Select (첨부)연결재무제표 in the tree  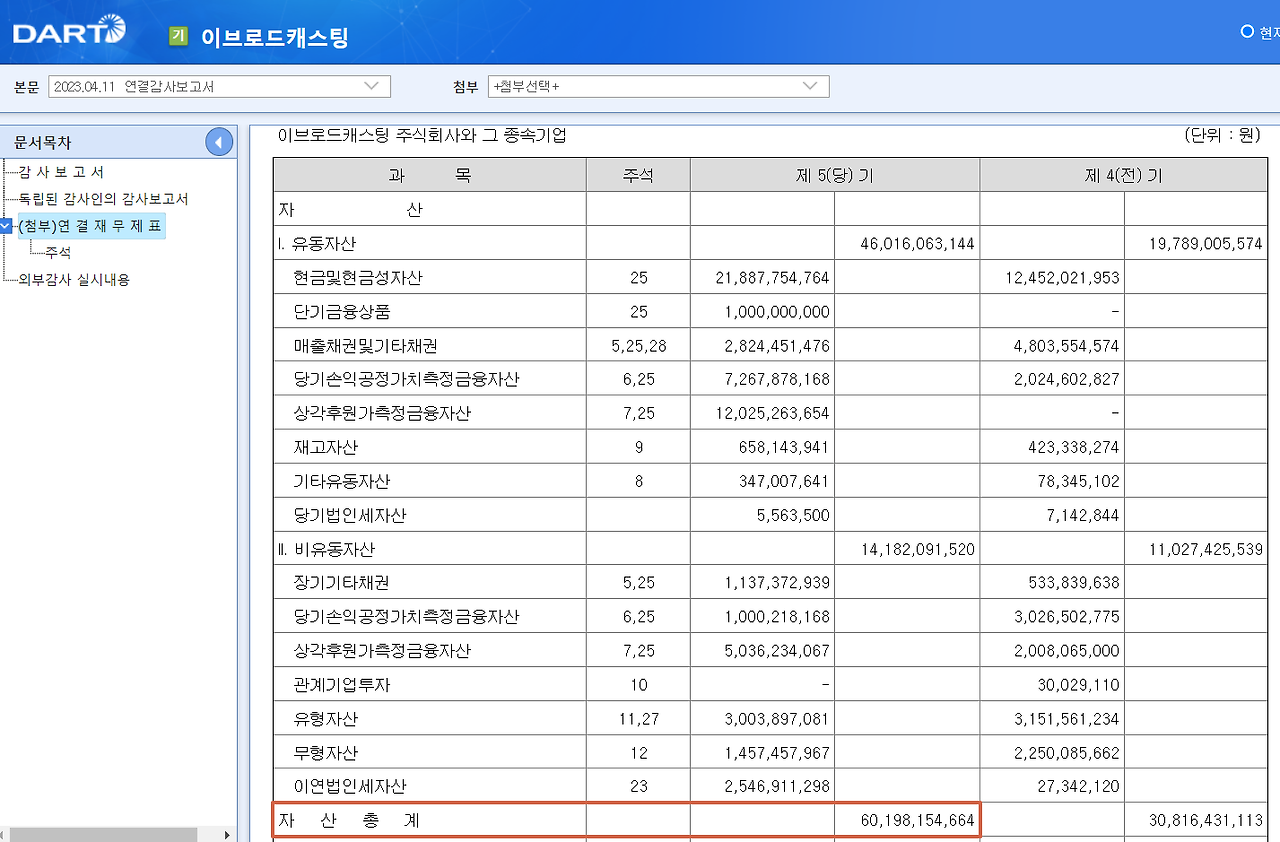pyautogui.click(x=90, y=226)
